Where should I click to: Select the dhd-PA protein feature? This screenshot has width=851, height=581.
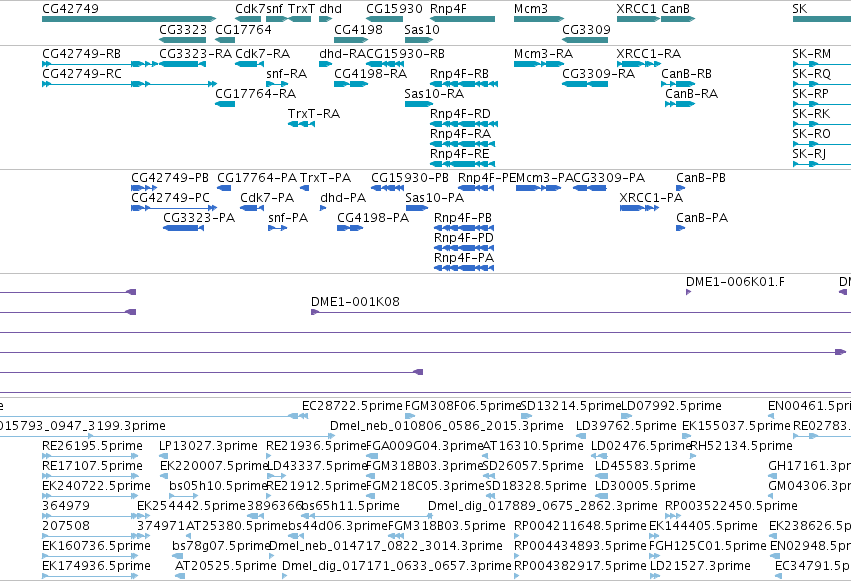323,208
